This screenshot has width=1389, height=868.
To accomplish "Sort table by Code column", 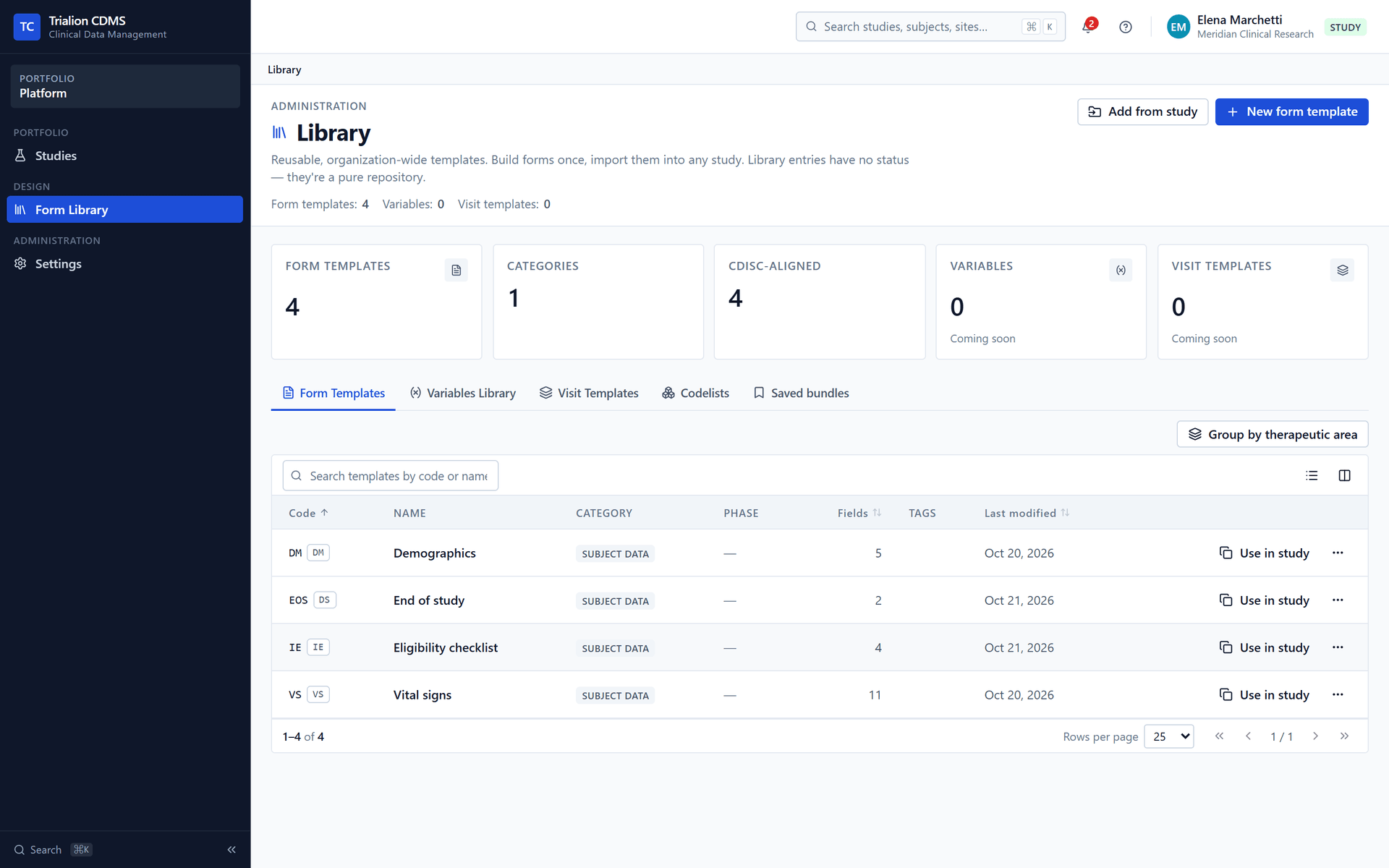I will pyautogui.click(x=308, y=513).
